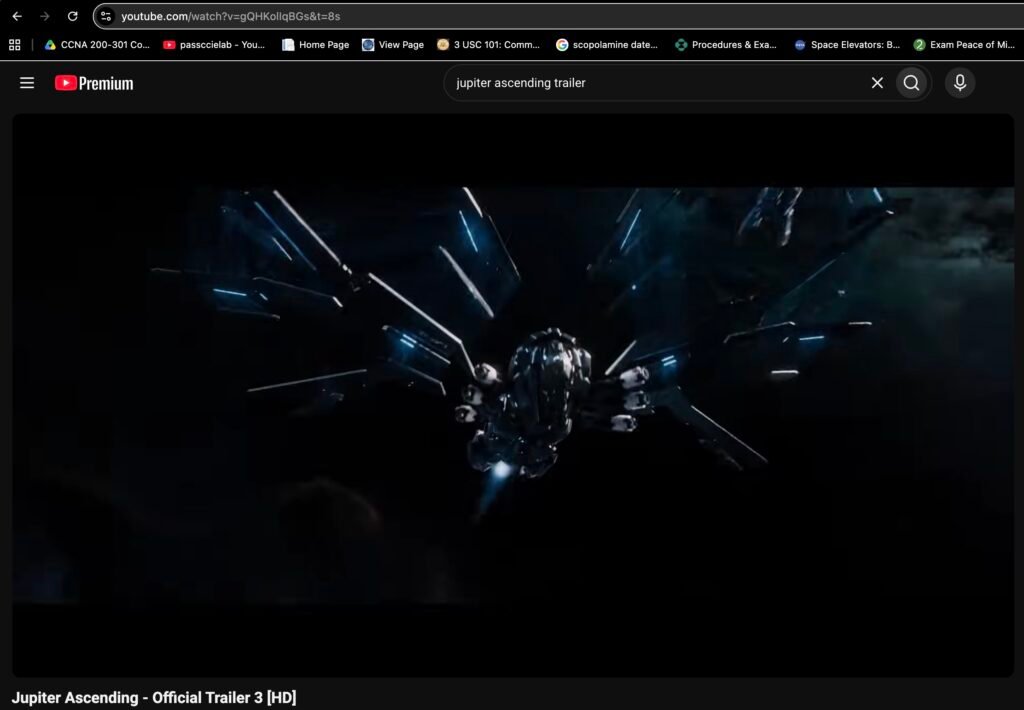Open Home Page bookmark

pyautogui.click(x=315, y=44)
